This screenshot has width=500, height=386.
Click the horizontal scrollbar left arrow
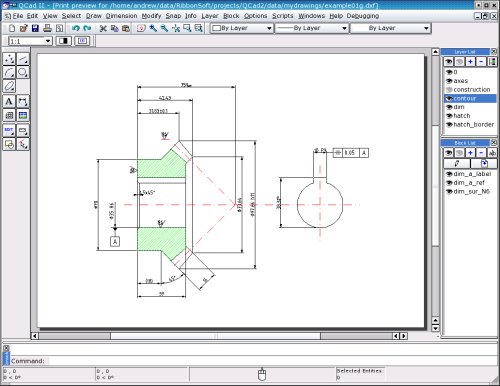point(35,336)
